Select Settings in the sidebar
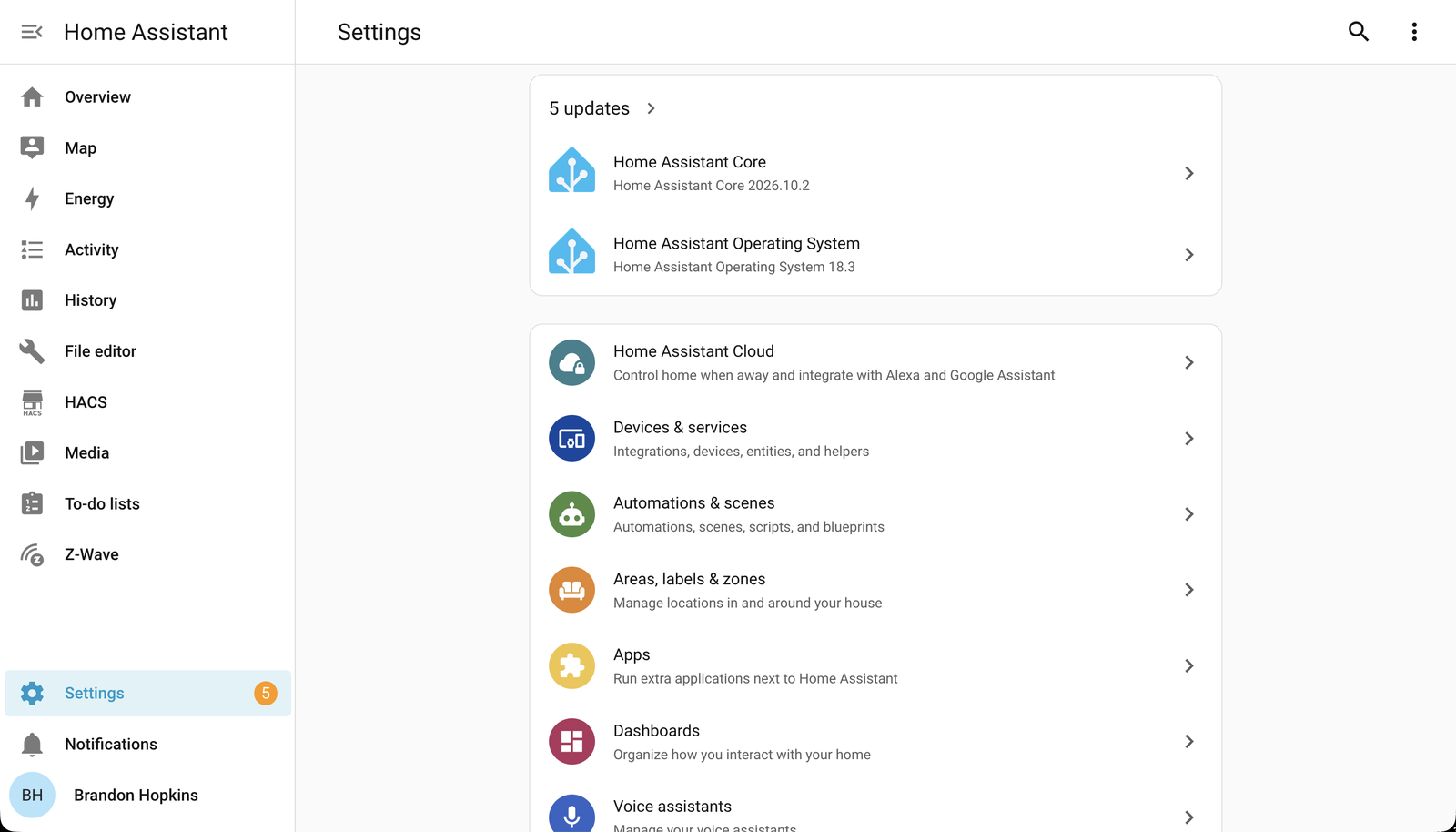This screenshot has height=832, width=1456. [148, 694]
